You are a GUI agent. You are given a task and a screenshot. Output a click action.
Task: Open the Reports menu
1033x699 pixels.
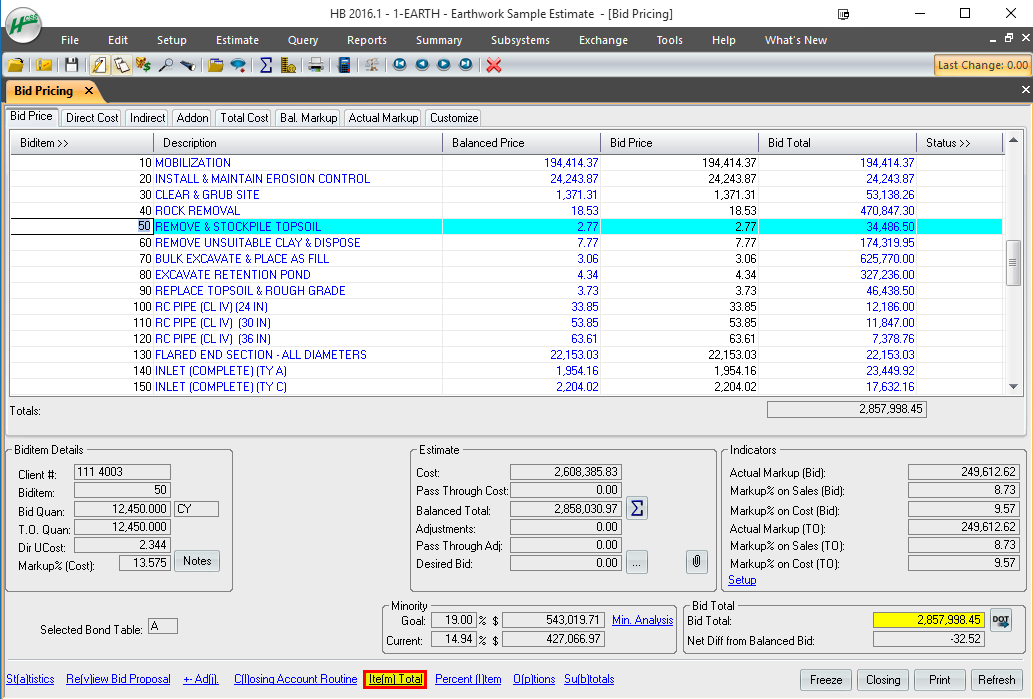pos(367,40)
